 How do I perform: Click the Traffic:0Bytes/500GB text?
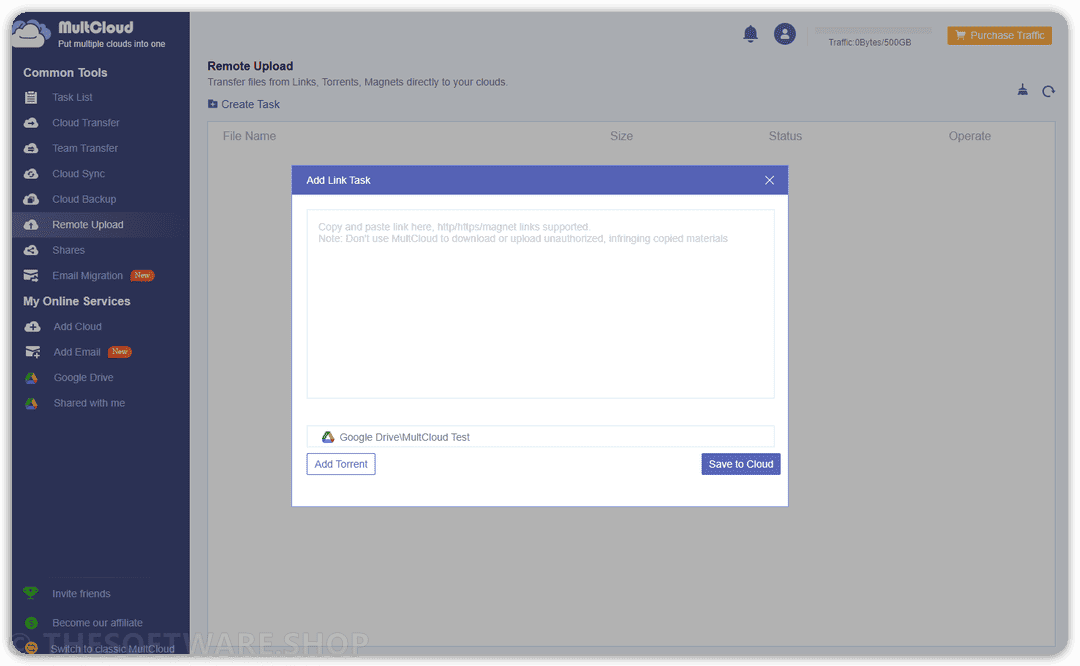point(870,43)
